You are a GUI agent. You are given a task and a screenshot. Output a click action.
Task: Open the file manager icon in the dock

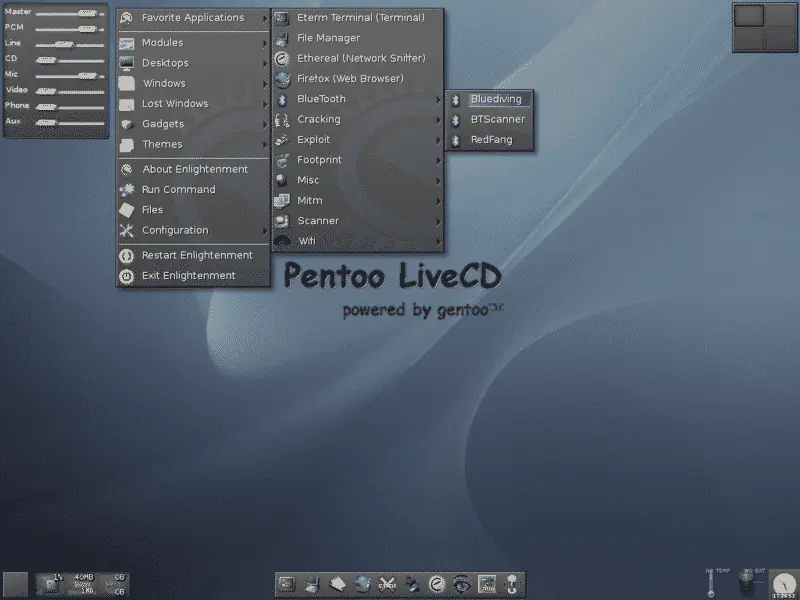(x=312, y=583)
